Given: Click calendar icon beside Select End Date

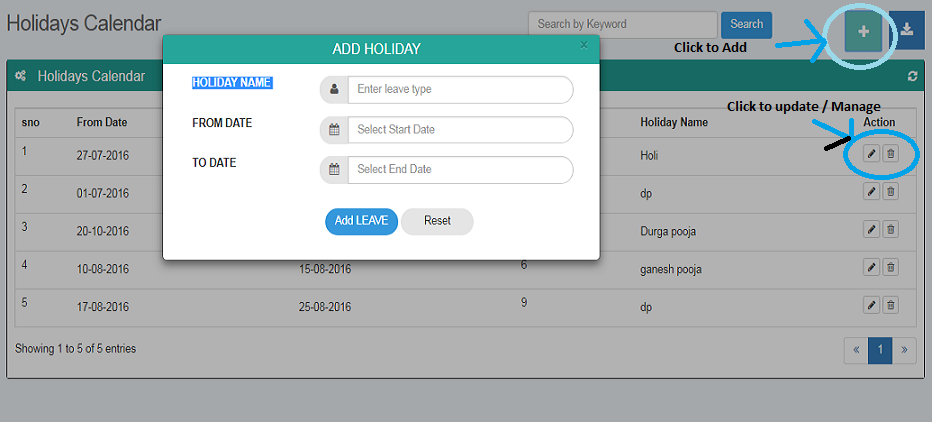Looking at the screenshot, I should (x=334, y=169).
